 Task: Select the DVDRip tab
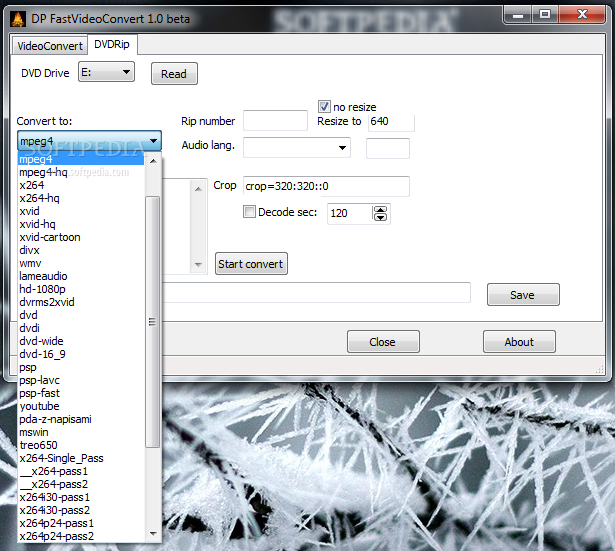pos(112,44)
